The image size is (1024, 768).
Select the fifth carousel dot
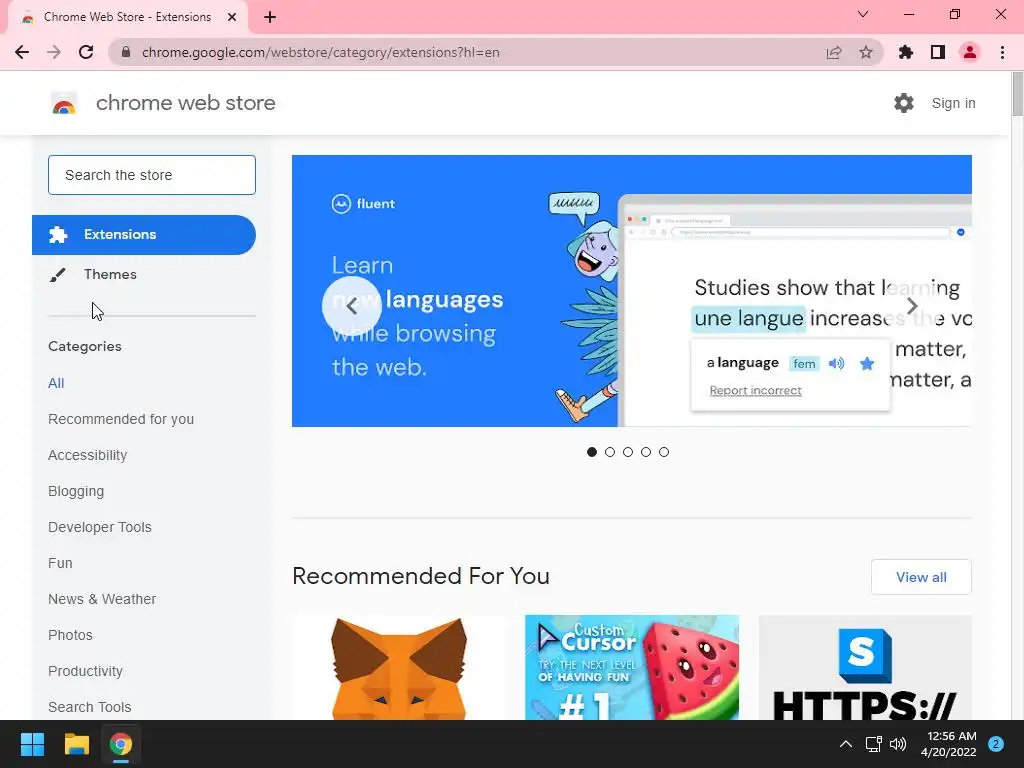(664, 452)
